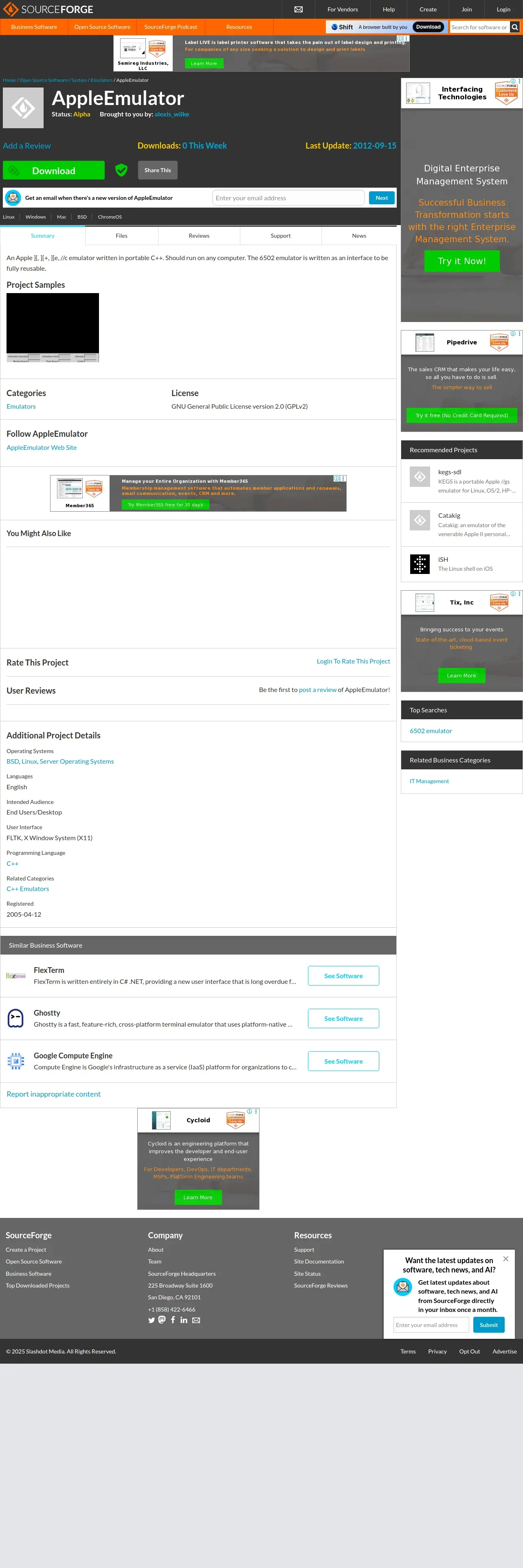Click the AdChoices icon on Cycloid ad
Viewport: 523px width, 1568px height.
pos(250,1111)
